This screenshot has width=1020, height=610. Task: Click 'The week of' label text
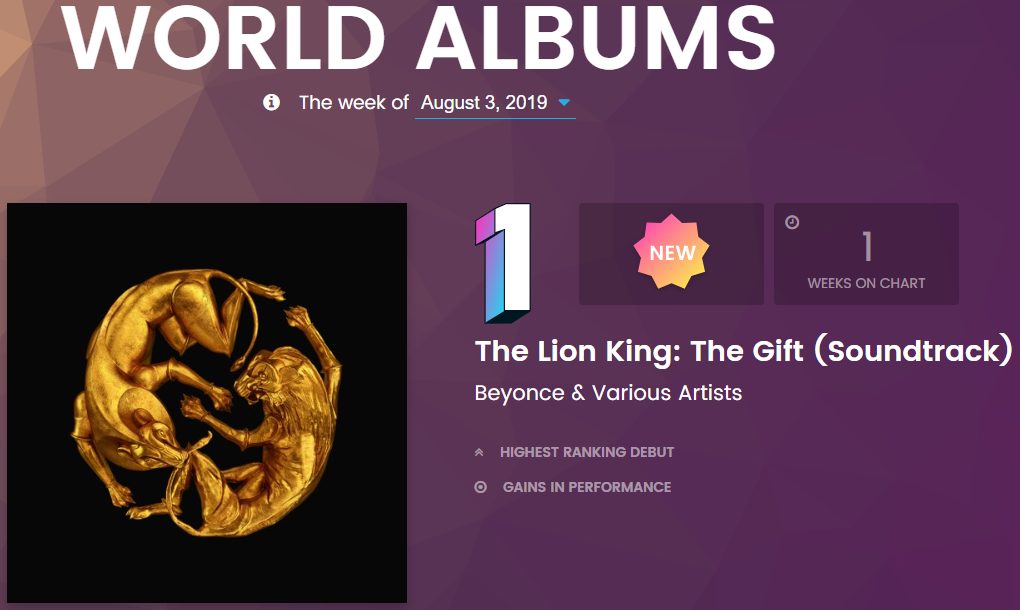353,103
